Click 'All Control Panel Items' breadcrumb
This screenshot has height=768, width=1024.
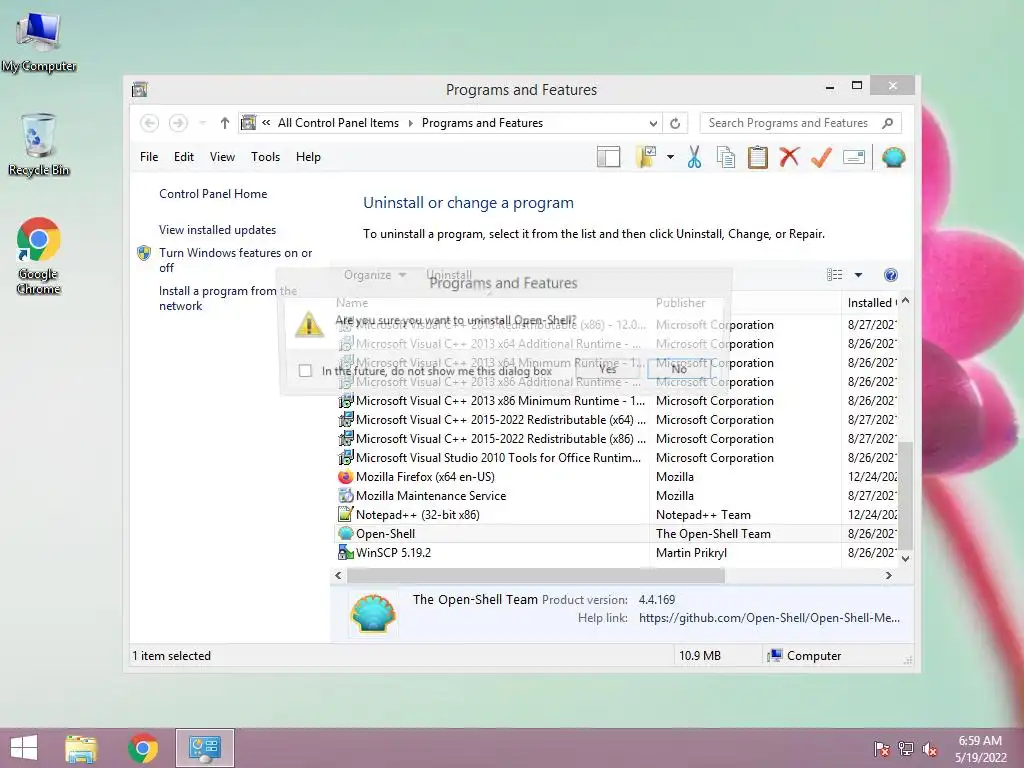(x=338, y=123)
